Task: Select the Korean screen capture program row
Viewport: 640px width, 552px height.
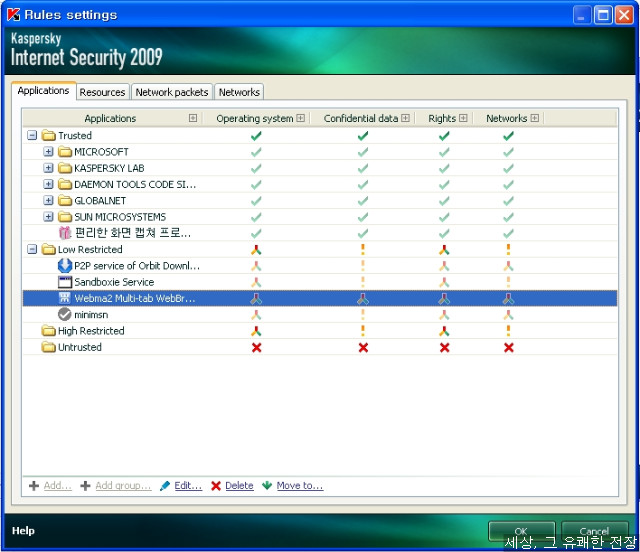Action: pyautogui.click(x=320, y=233)
